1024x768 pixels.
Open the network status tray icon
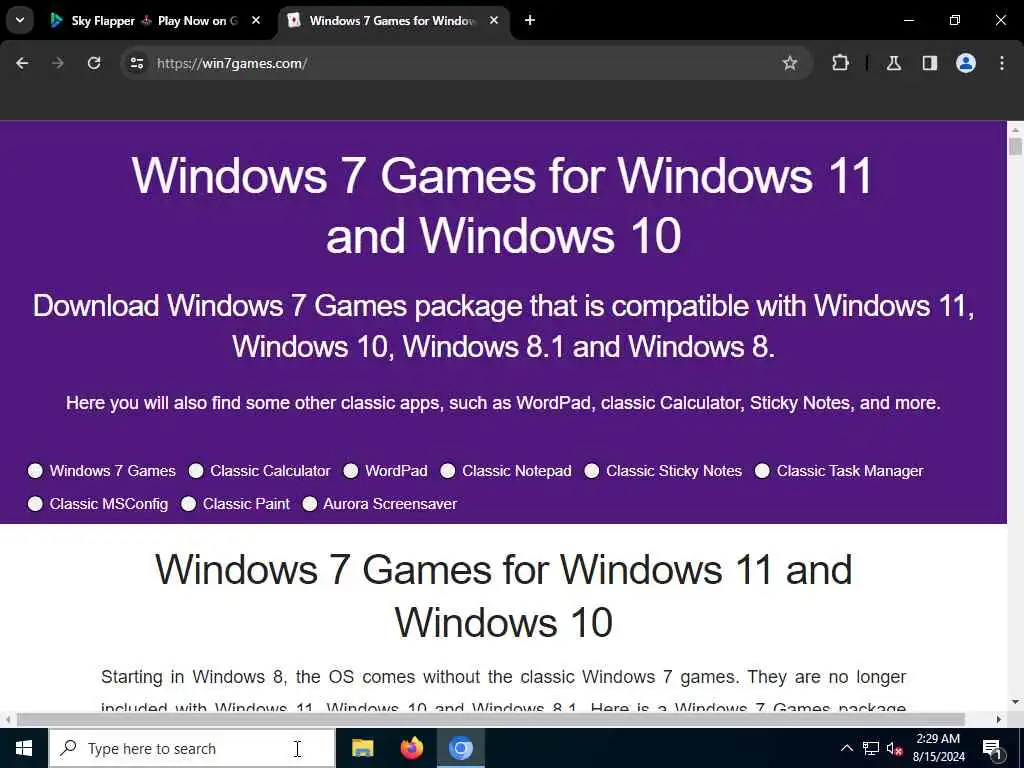pyautogui.click(x=871, y=748)
